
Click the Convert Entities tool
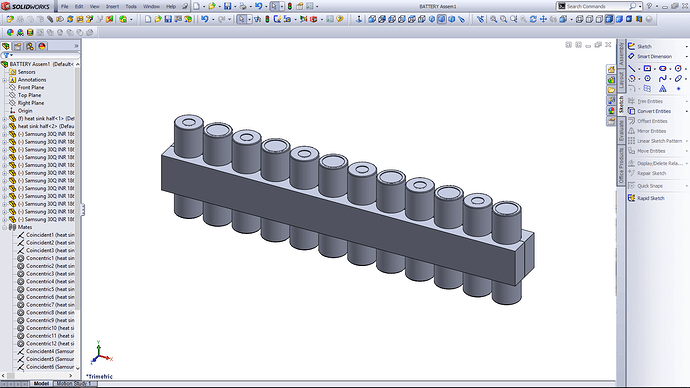pyautogui.click(x=650, y=111)
